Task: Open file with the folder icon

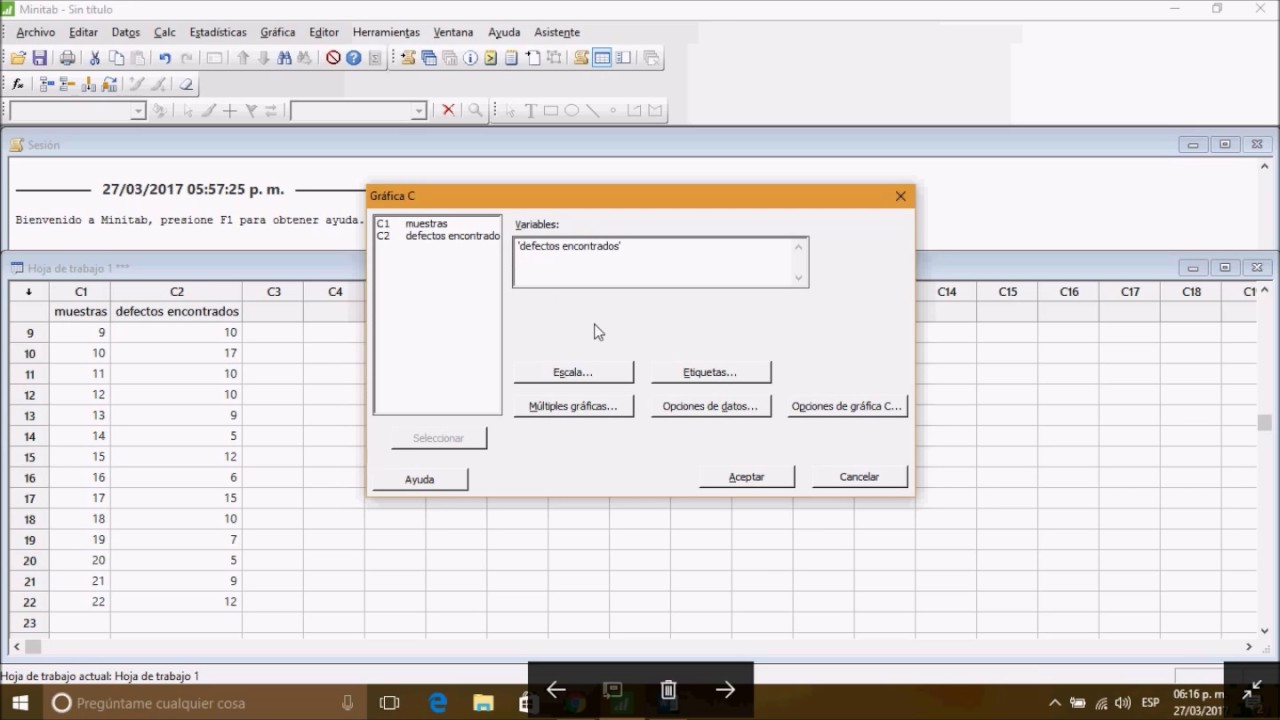Action: pos(18,58)
